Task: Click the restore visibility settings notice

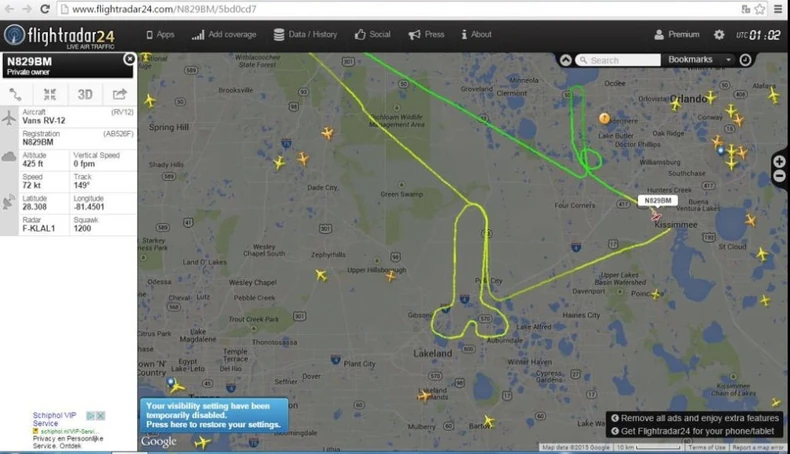Action: [214, 415]
